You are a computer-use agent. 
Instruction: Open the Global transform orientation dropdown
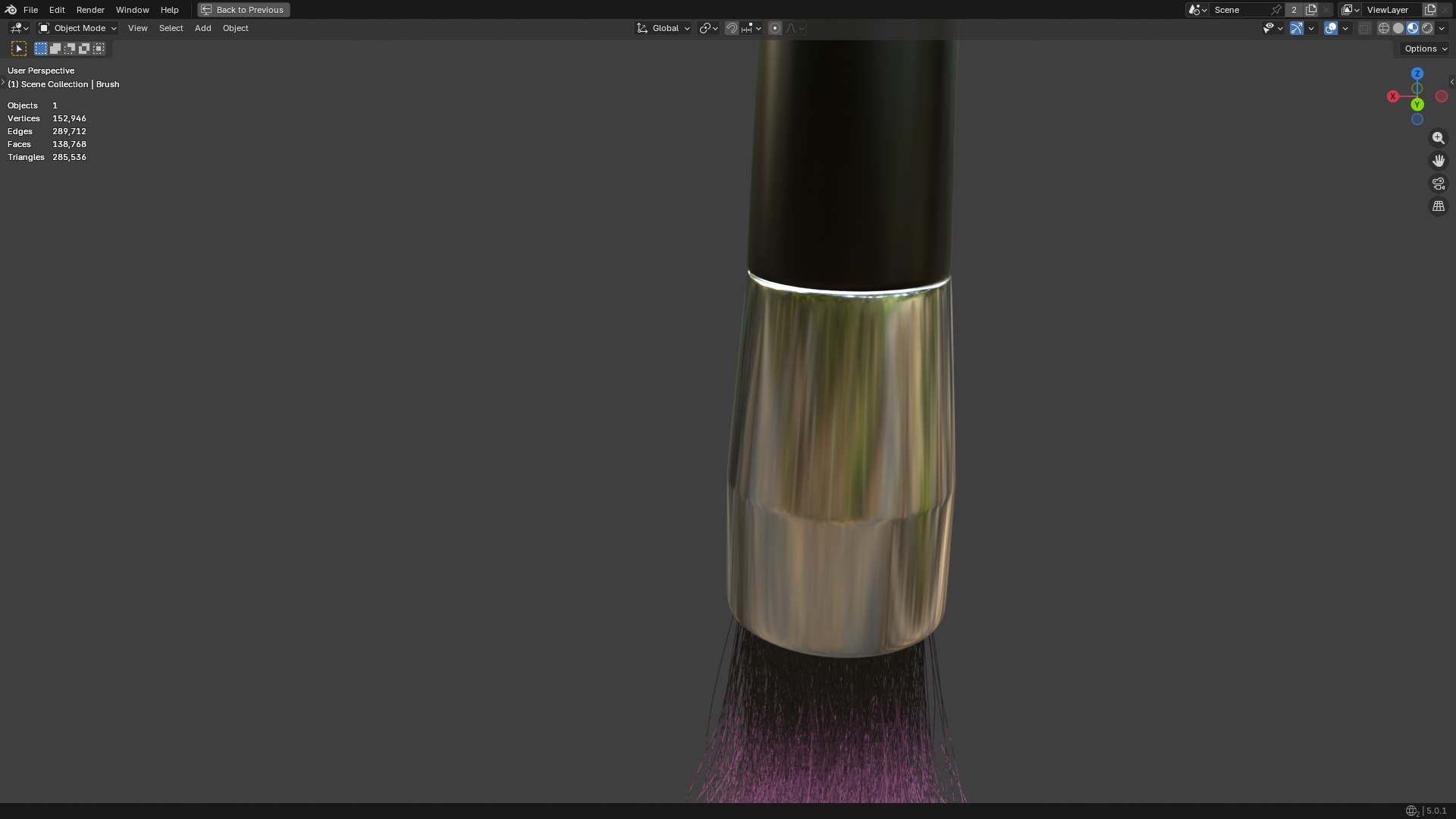663,28
